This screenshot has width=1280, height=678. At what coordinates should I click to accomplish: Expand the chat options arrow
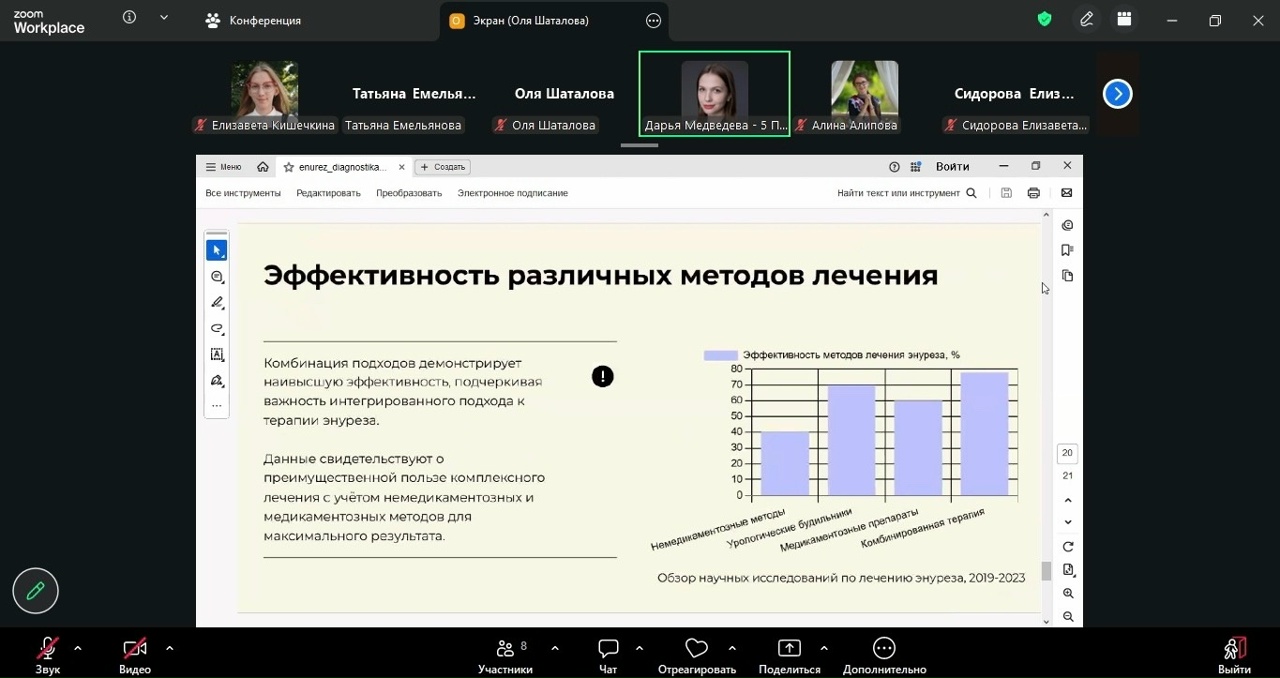click(639, 648)
